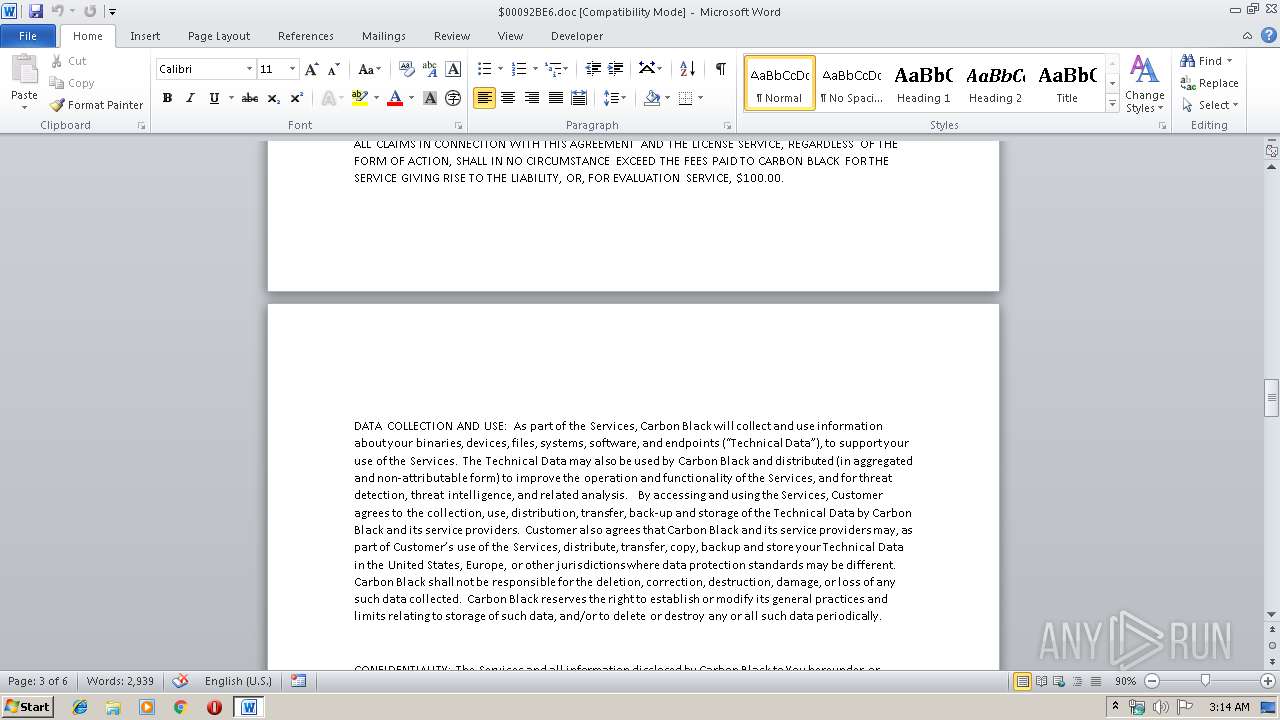Shrink the font size
Screen dimensions: 1280x720
tap(334, 69)
